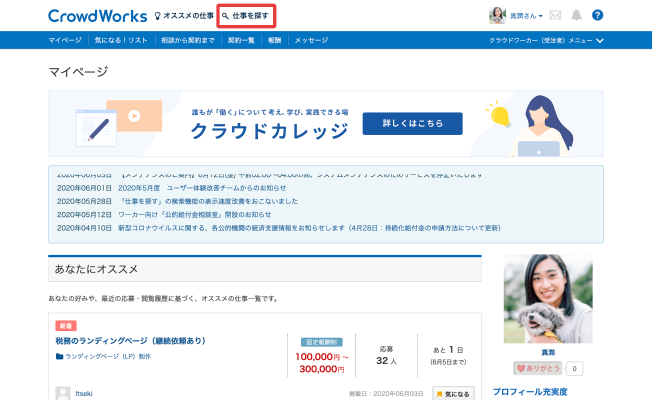Open notifications bell icon
The image size is (652, 400).
coord(576,16)
